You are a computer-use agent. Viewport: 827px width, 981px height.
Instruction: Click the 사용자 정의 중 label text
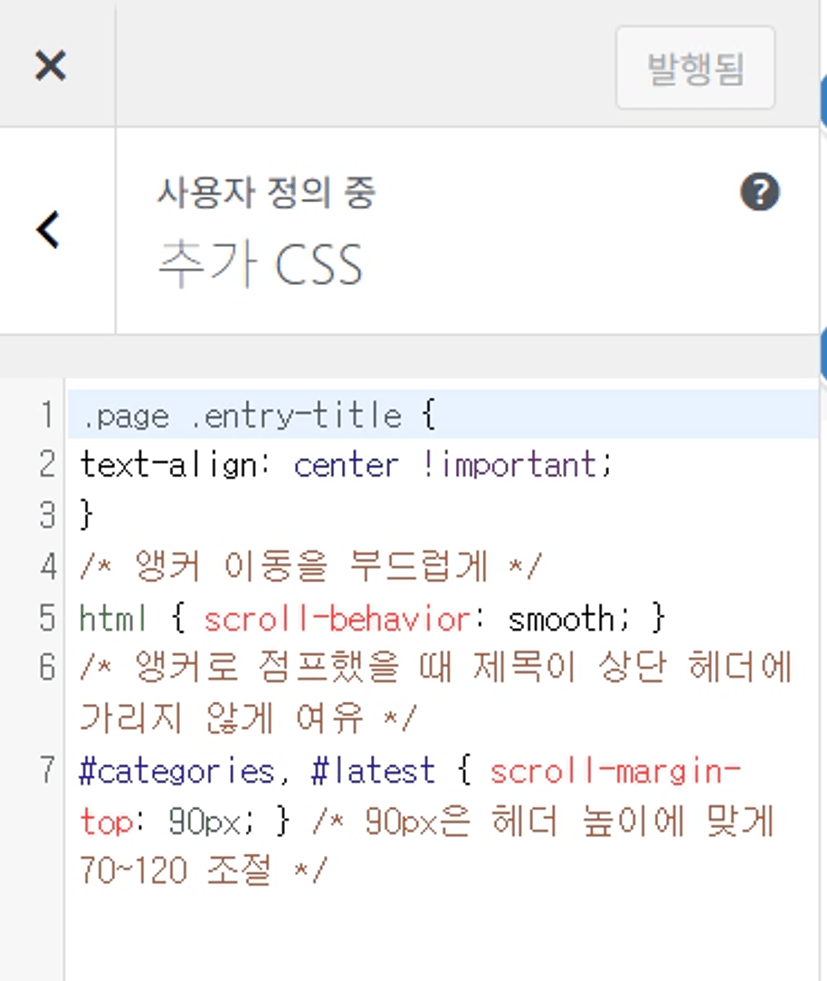coord(266,193)
